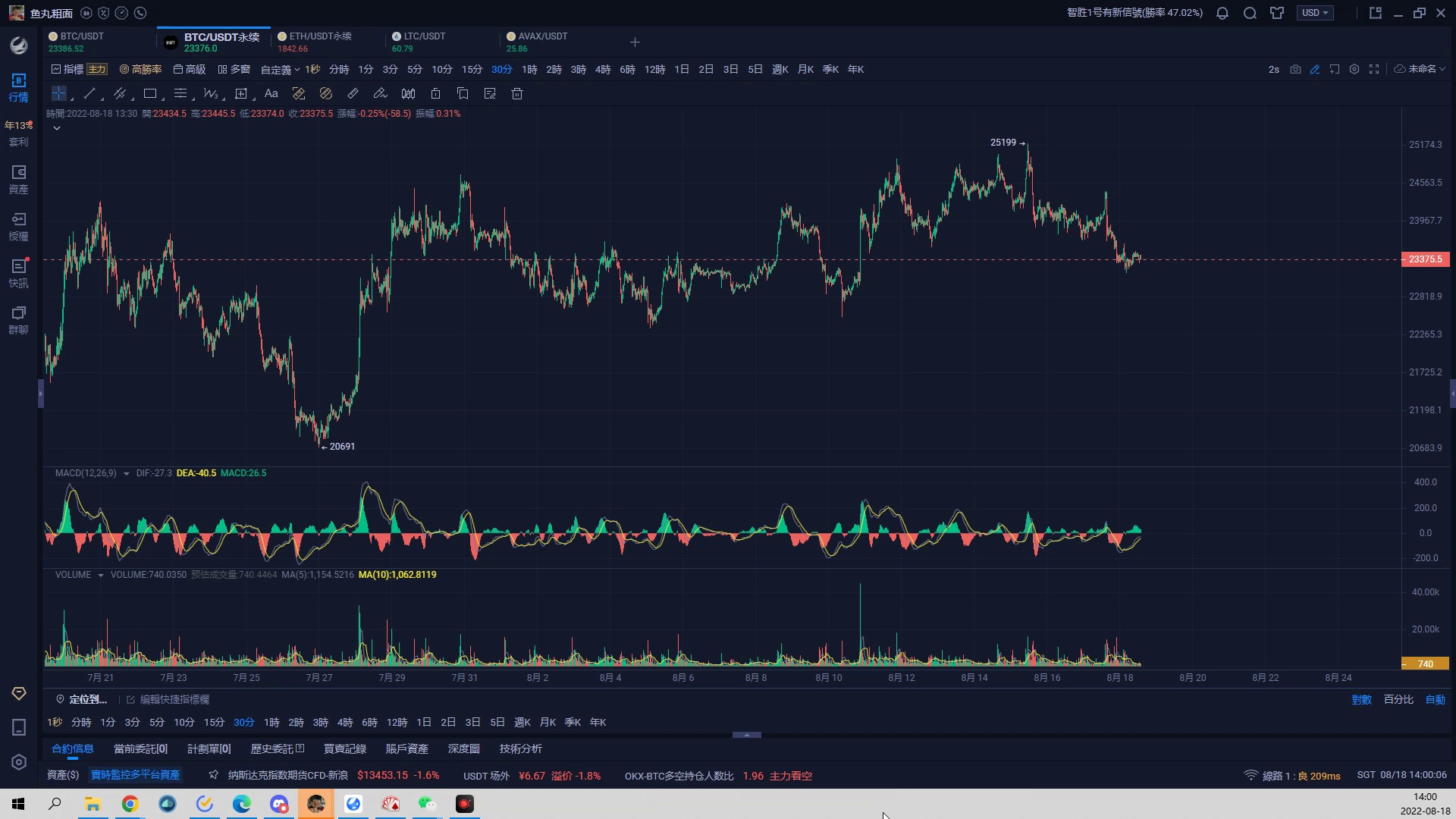Click the trash icon to delete drawings
1456x819 pixels.
517,94
